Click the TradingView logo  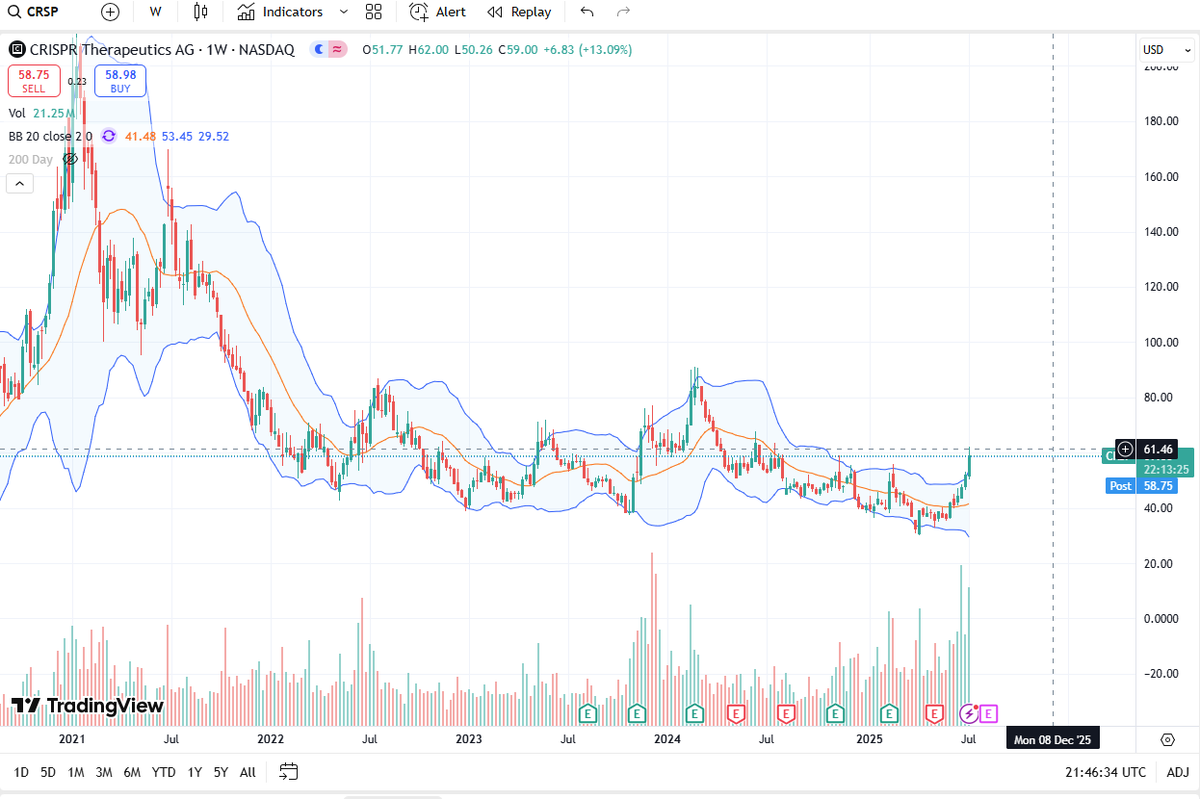(88, 706)
